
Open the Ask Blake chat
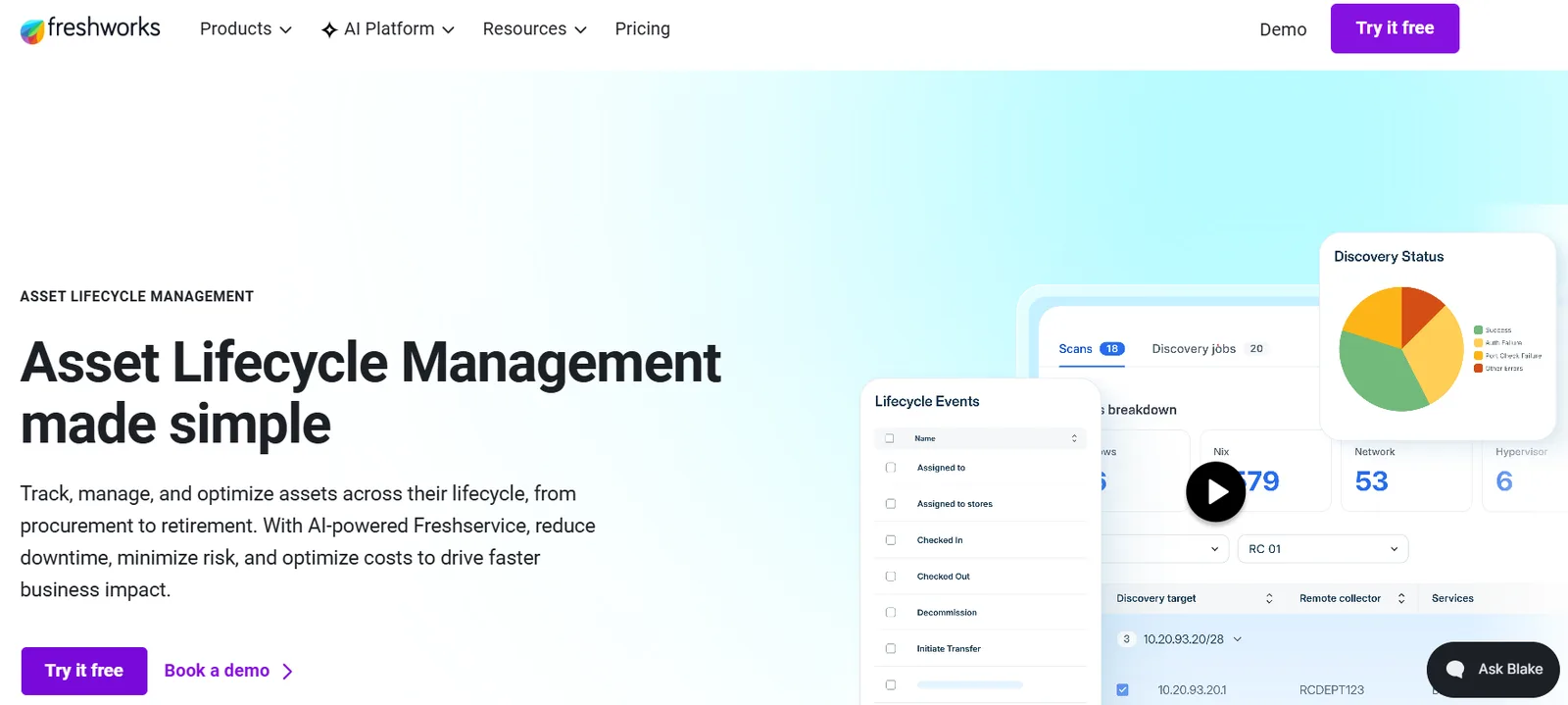pos(1493,670)
